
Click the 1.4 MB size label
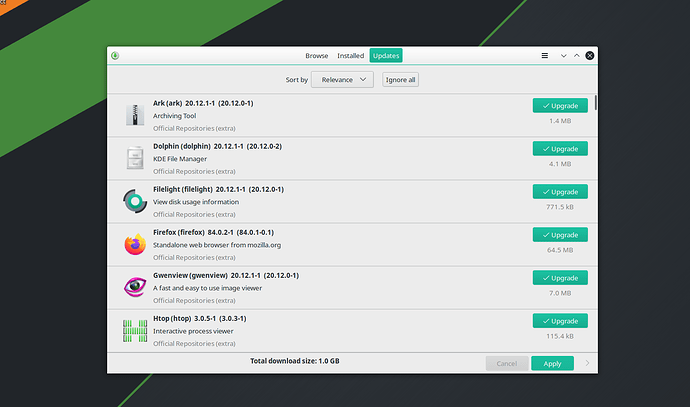click(560, 121)
